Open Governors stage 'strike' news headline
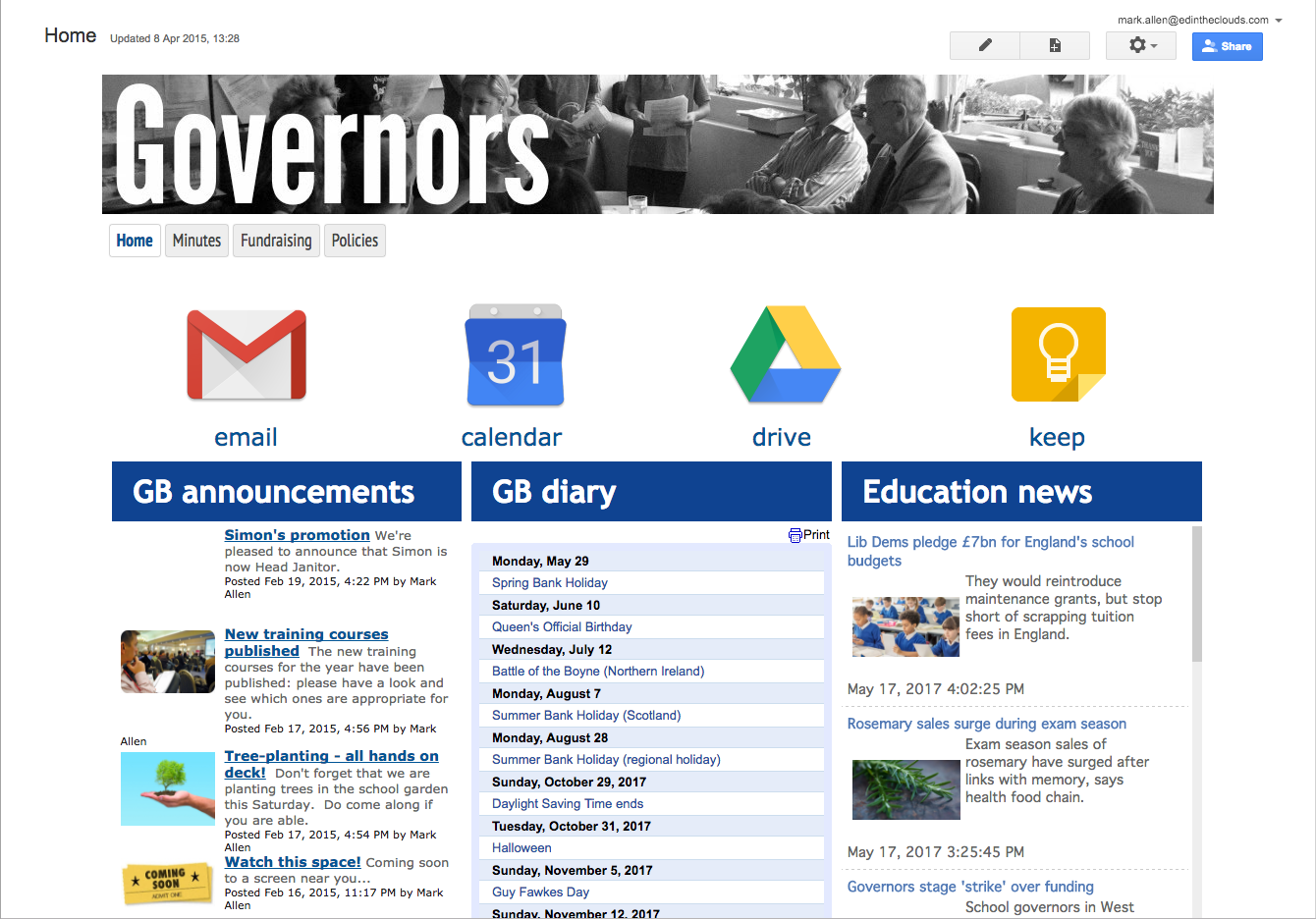This screenshot has height=919, width=1316. (x=970, y=887)
